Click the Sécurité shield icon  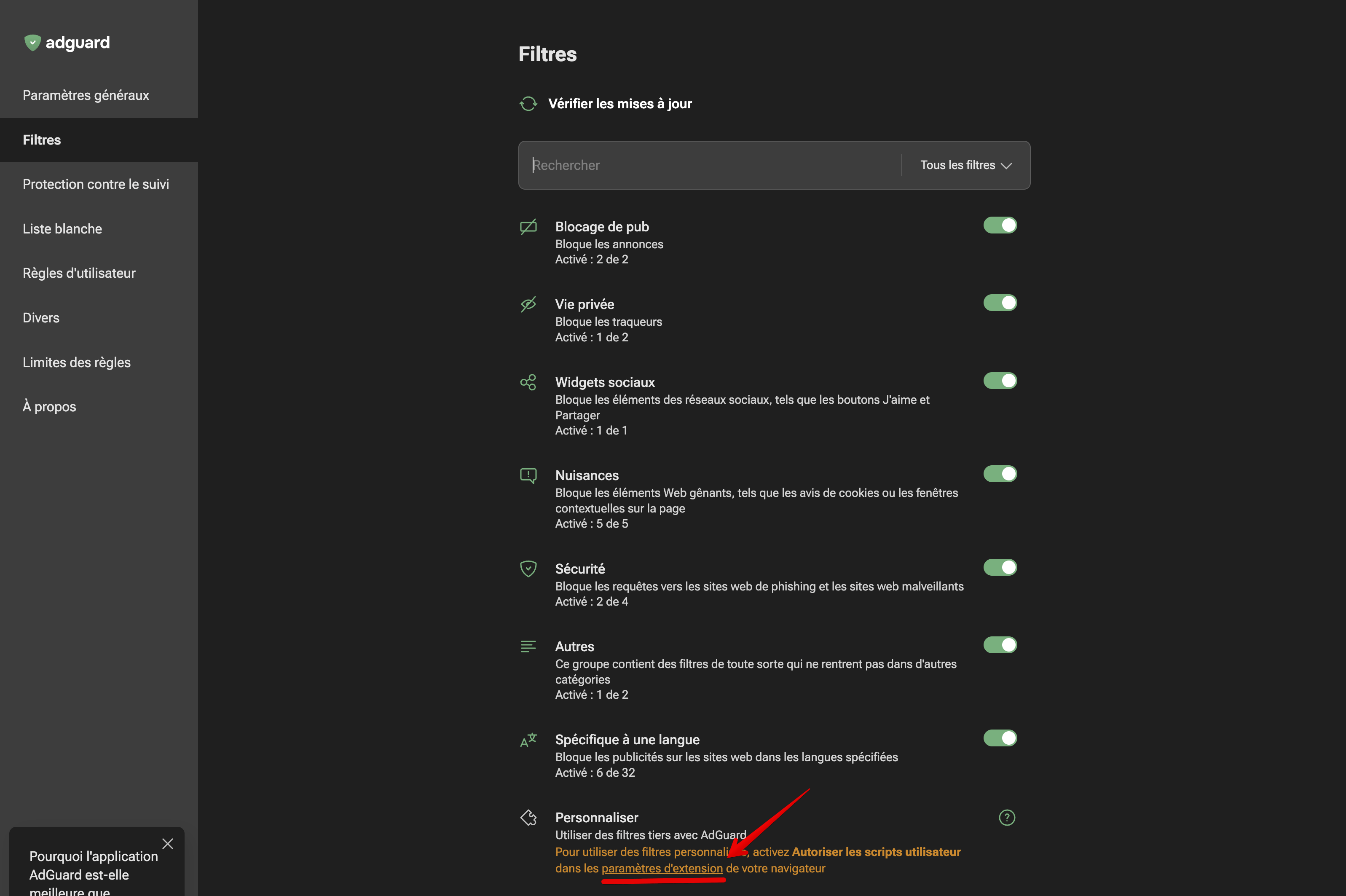(x=528, y=569)
